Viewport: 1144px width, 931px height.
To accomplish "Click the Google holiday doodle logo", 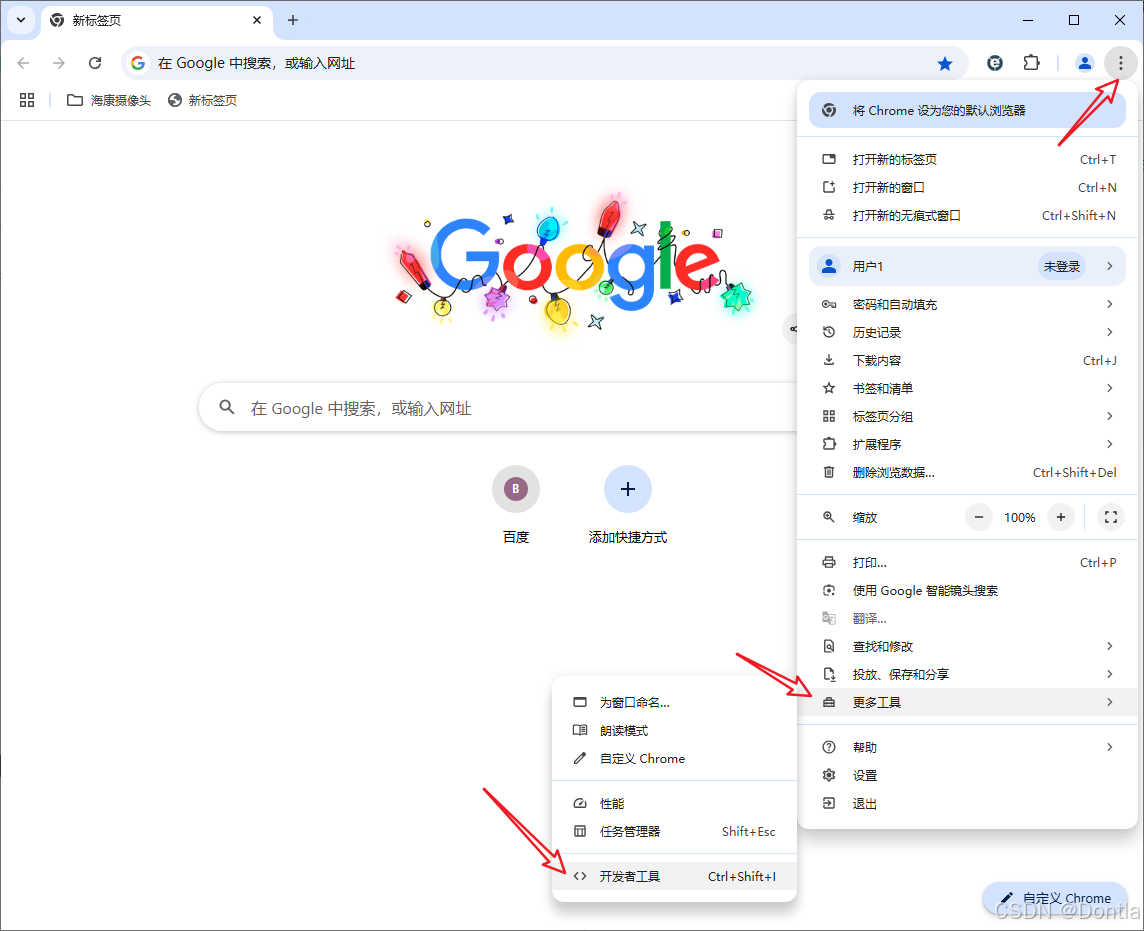I will [x=574, y=264].
